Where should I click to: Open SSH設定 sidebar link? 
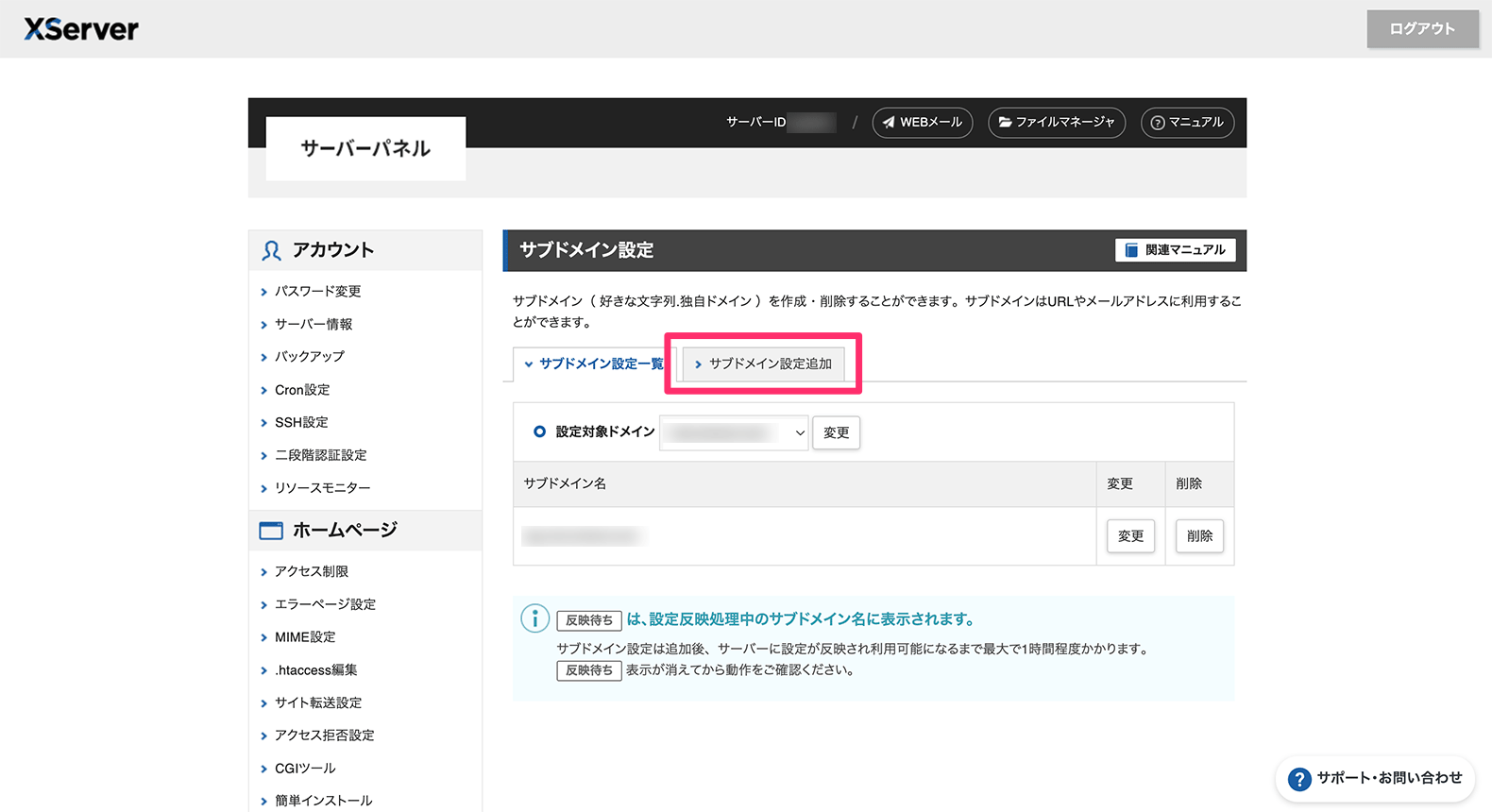(x=301, y=422)
